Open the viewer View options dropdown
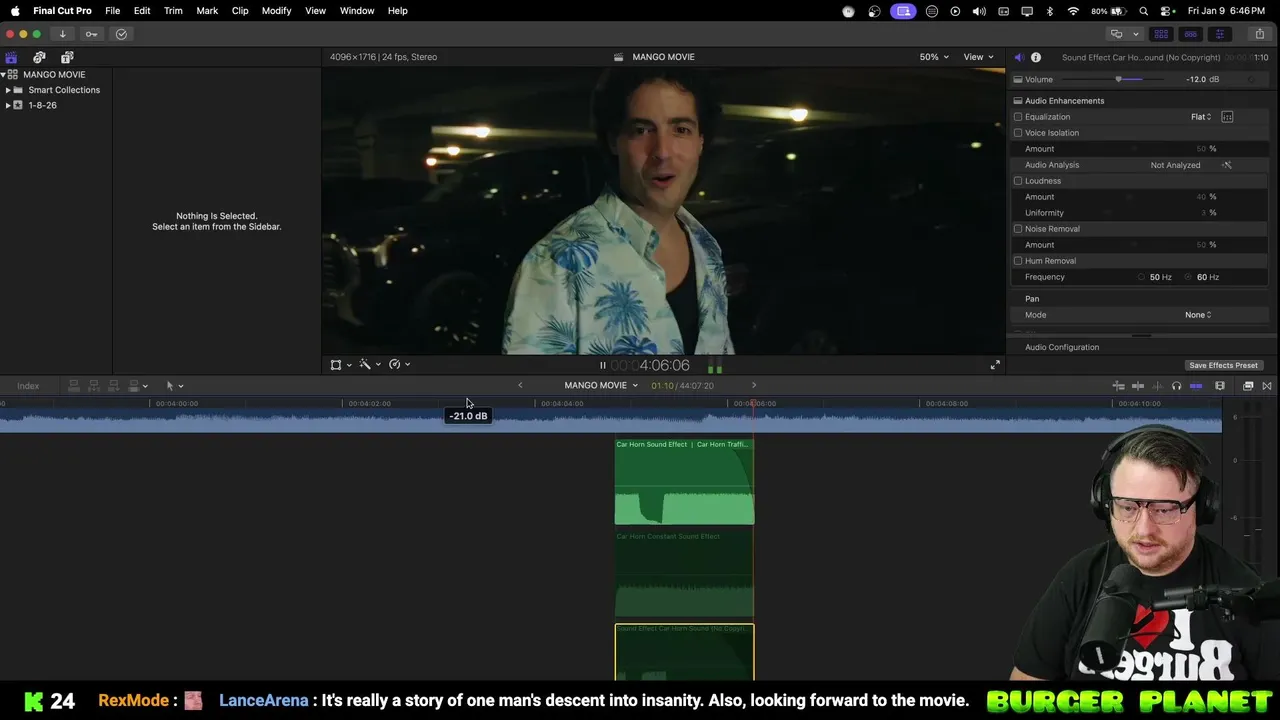This screenshot has height=720, width=1280. click(978, 57)
